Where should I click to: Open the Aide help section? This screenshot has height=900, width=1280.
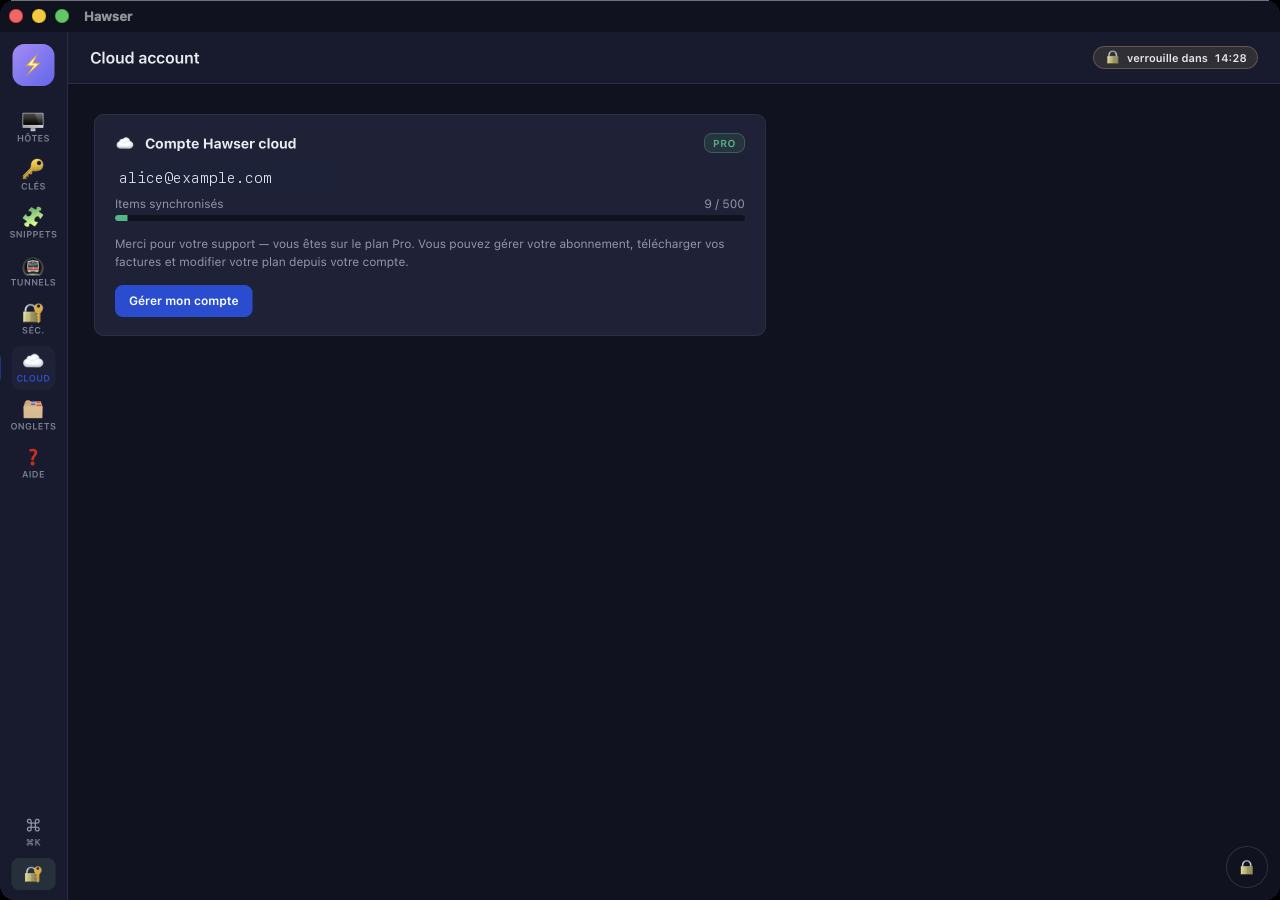coord(33,463)
